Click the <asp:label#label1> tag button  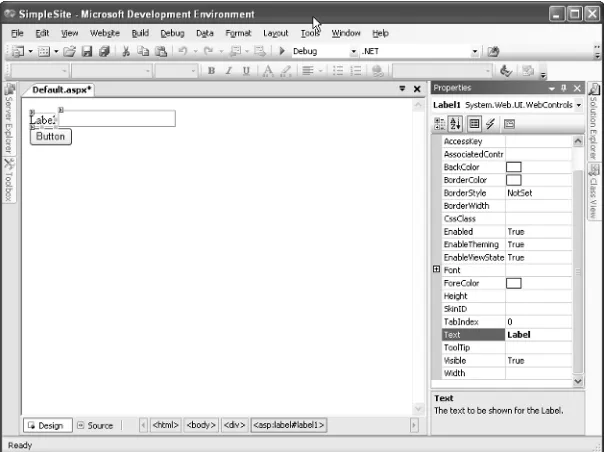click(x=289, y=425)
